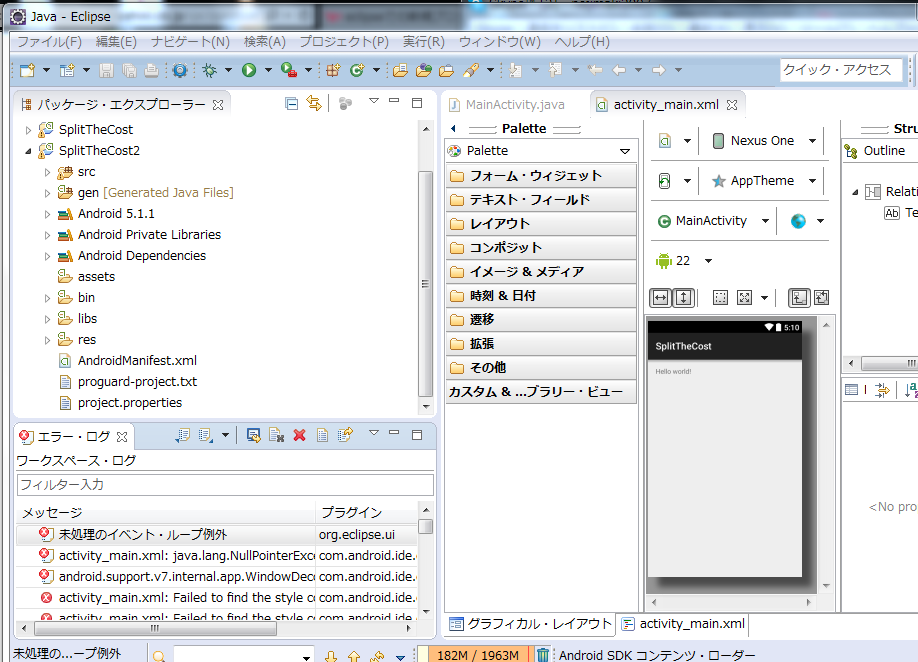Toggle vertical fill height button in layout toolbar
Viewport: 918px width, 662px height.
point(683,298)
